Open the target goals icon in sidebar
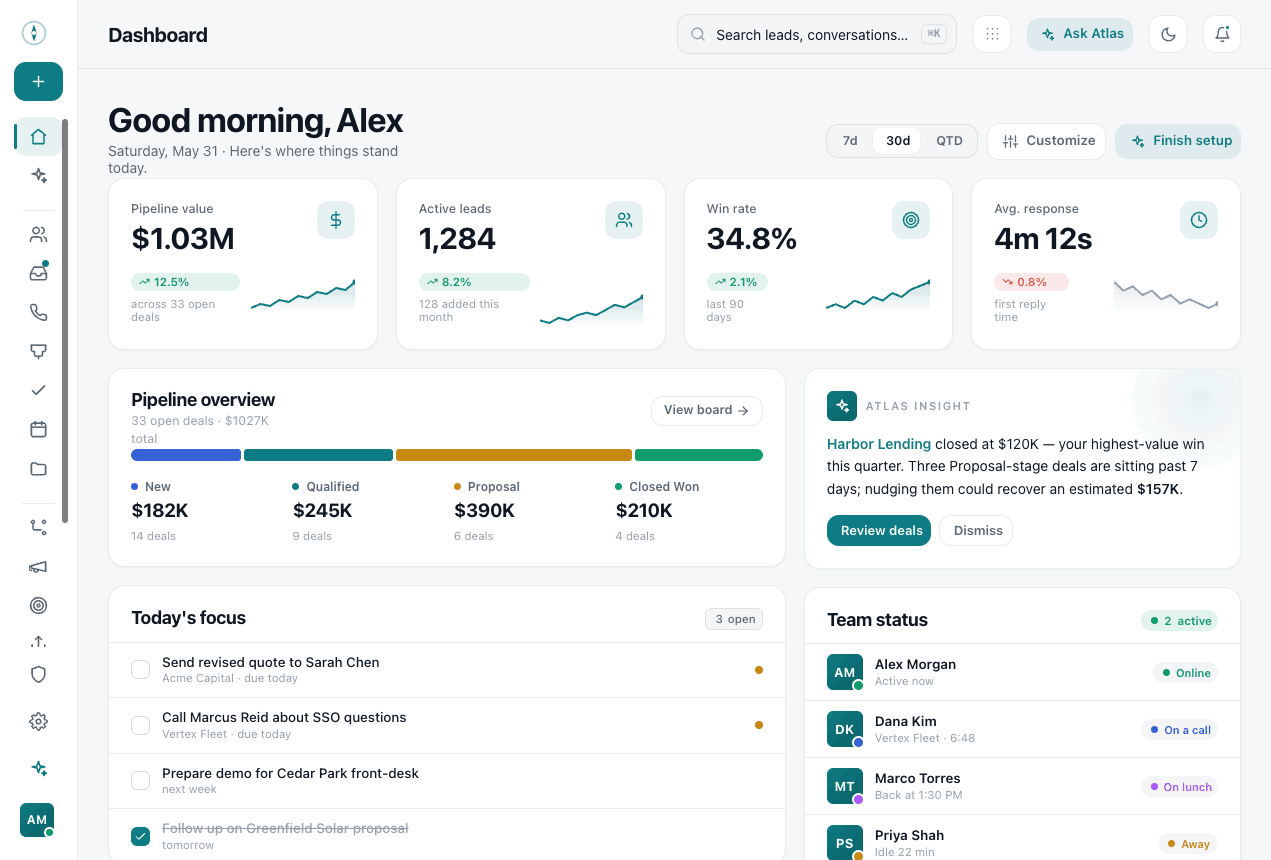 [38, 605]
